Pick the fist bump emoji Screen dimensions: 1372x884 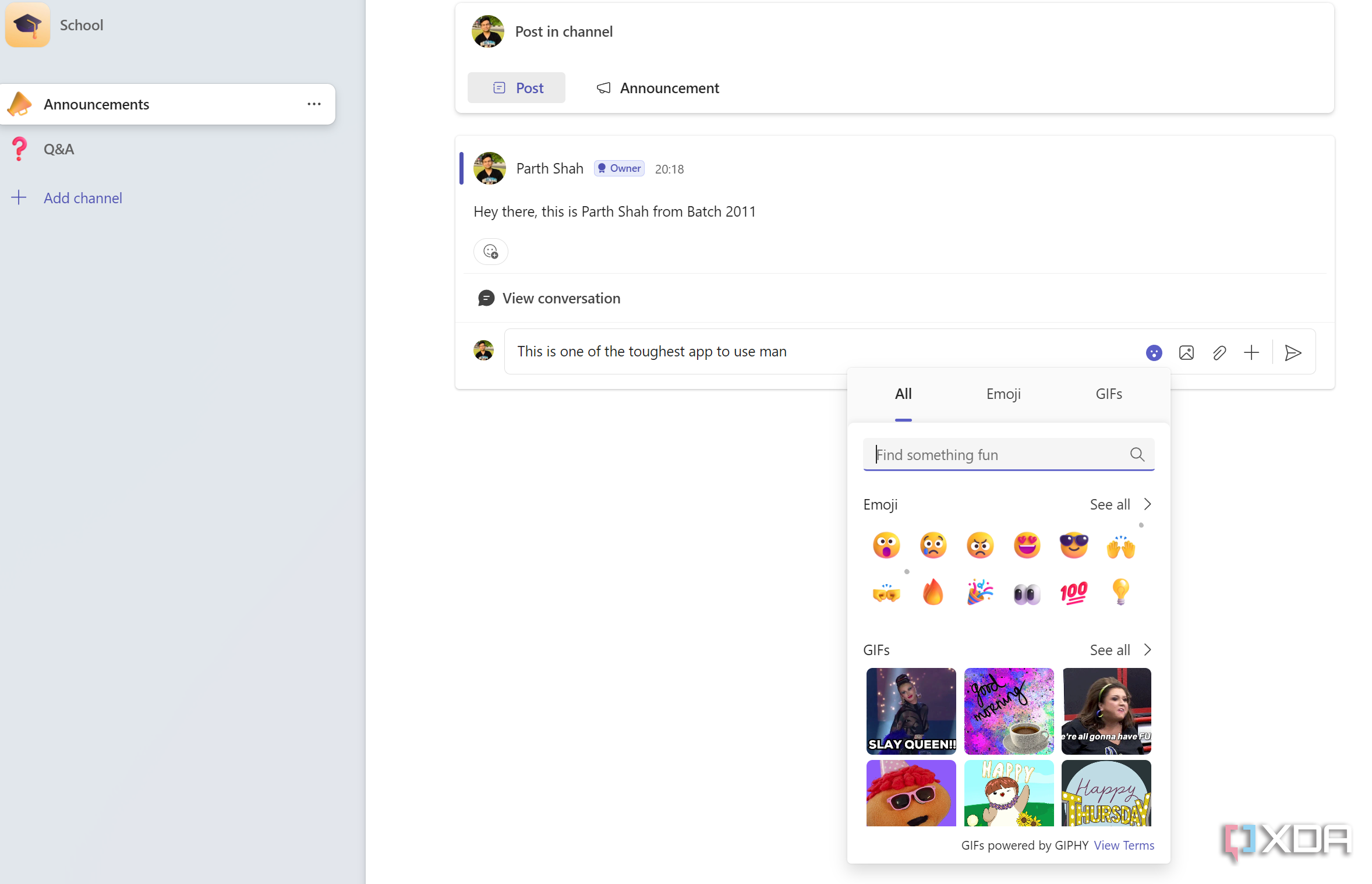point(886,593)
